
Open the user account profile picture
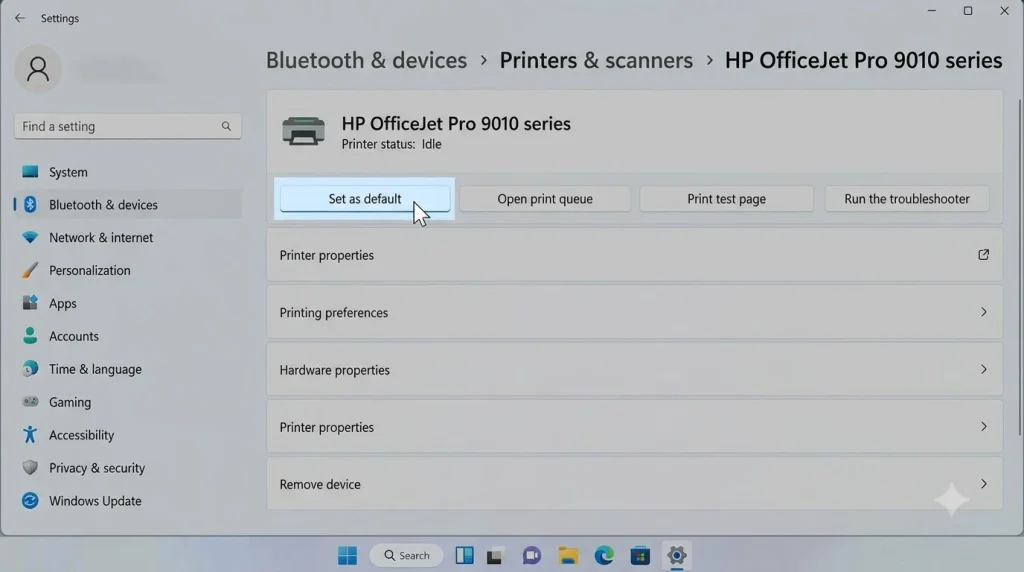pos(38,69)
